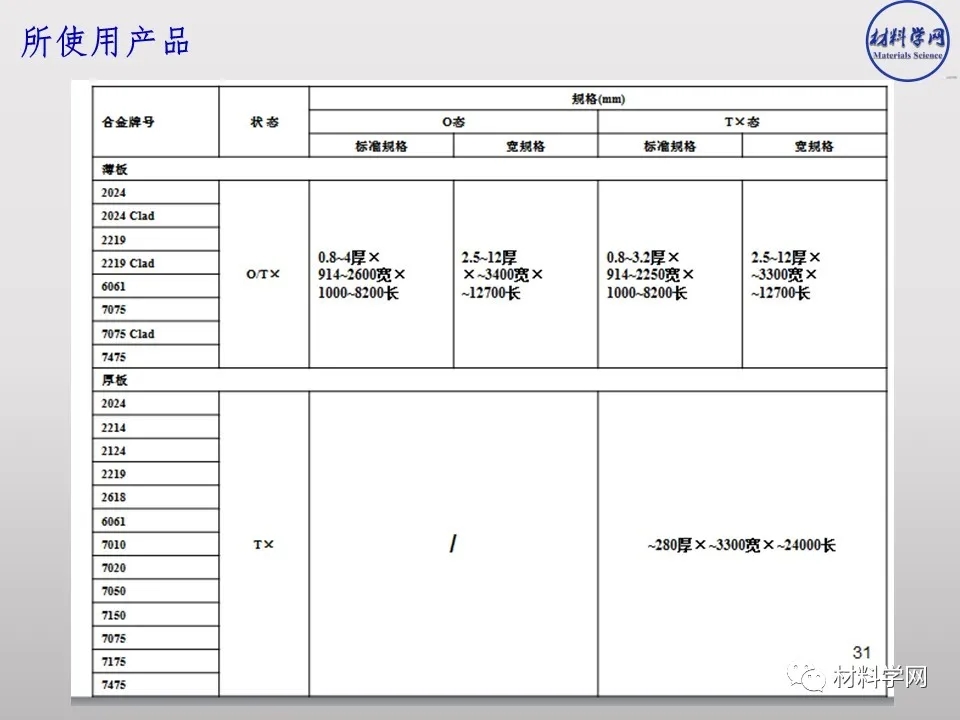This screenshot has width=960, height=720.
Task: Click the O/T× state cell
Action: [x=264, y=274]
